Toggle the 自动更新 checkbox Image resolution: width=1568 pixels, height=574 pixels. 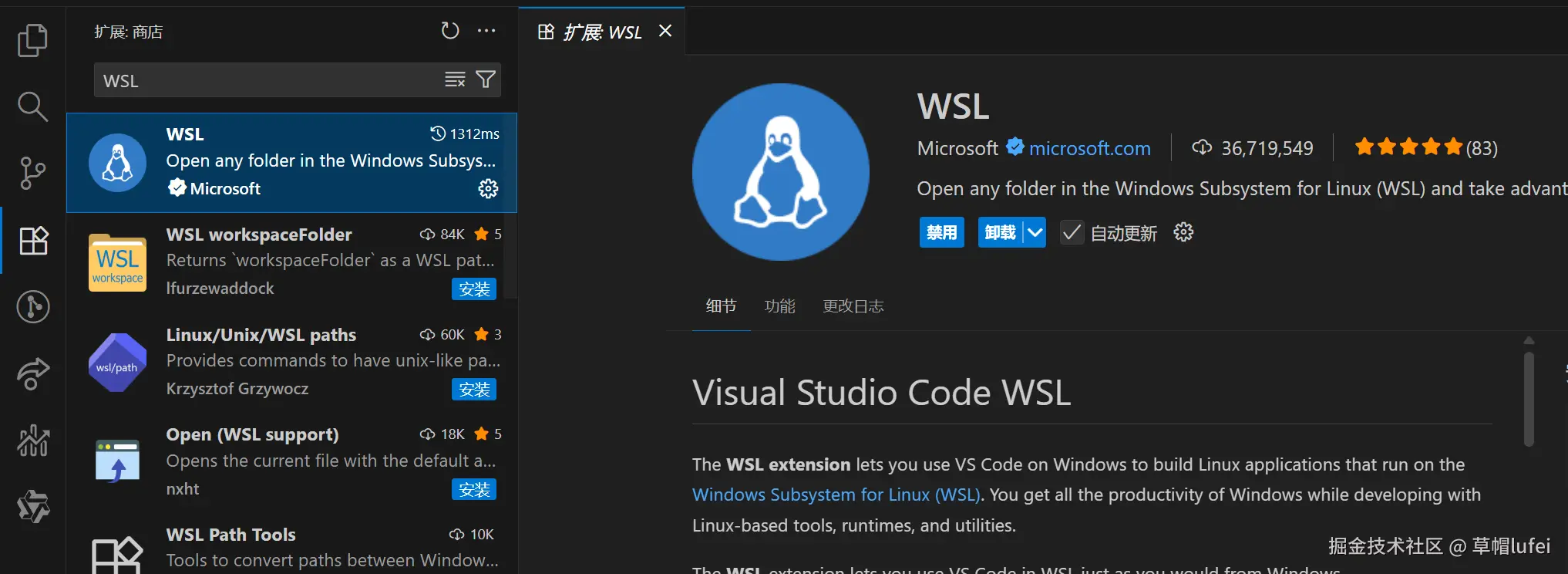[1072, 232]
